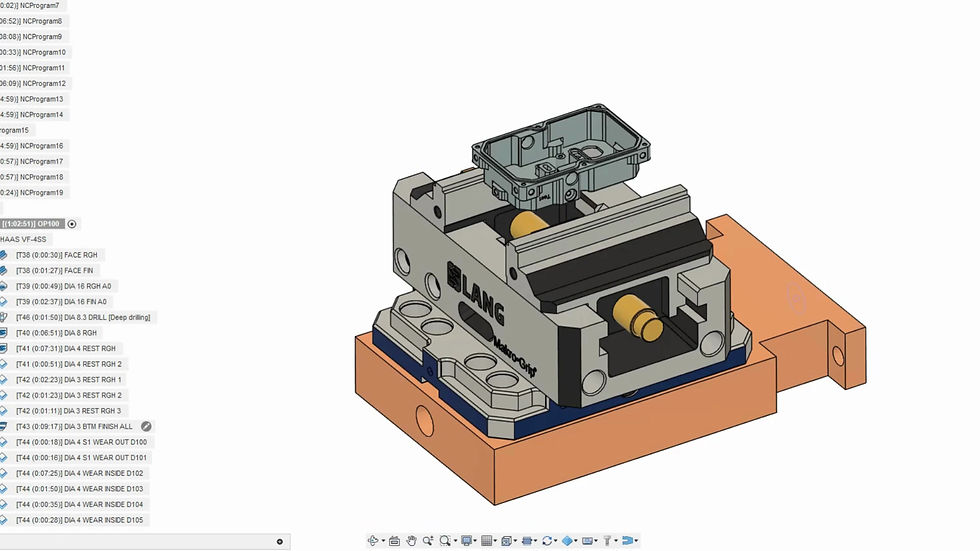Select DIA 3 REST RGH 2 operation

pos(69,395)
